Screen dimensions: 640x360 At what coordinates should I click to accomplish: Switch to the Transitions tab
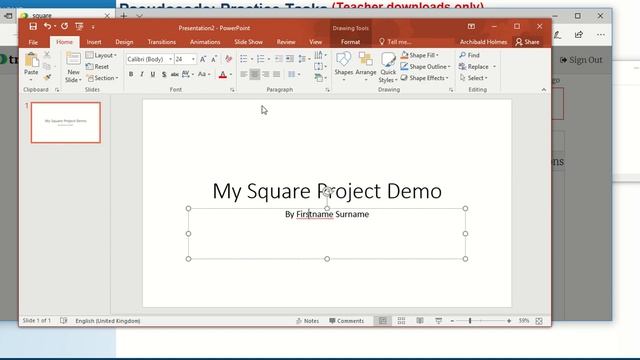point(162,42)
